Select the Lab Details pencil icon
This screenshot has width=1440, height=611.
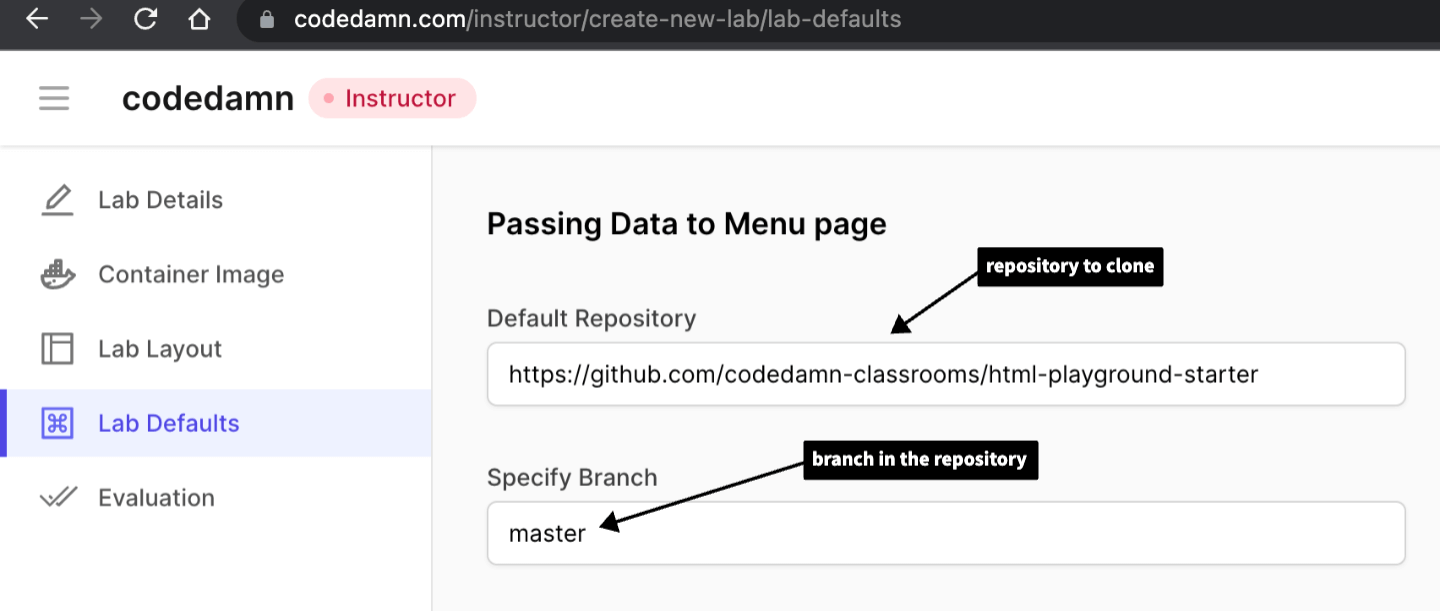(57, 199)
